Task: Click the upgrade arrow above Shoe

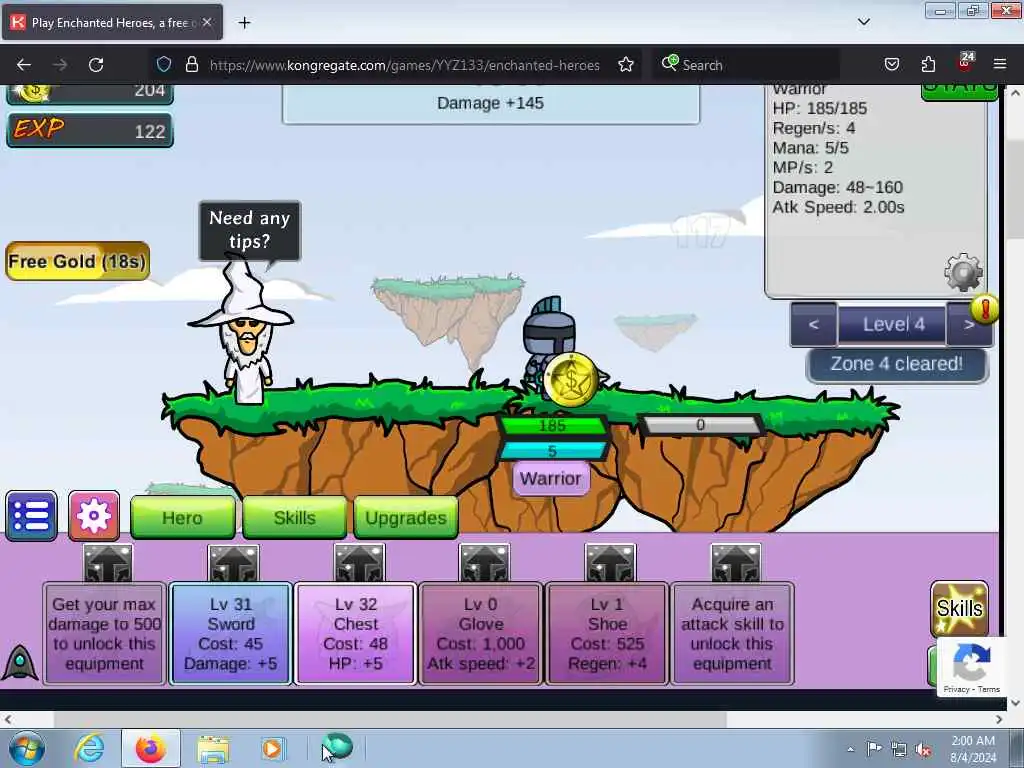Action: 610,563
